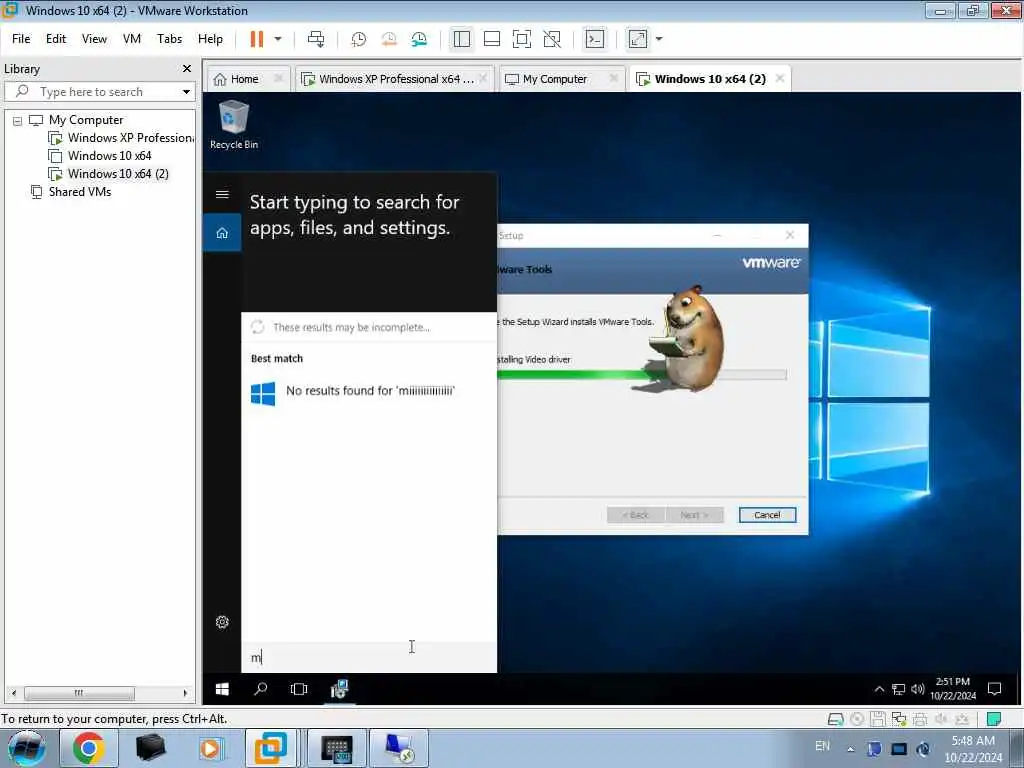The width and height of the screenshot is (1024, 768).
Task: Open guest Task View icon
Action: pyautogui.click(x=299, y=689)
